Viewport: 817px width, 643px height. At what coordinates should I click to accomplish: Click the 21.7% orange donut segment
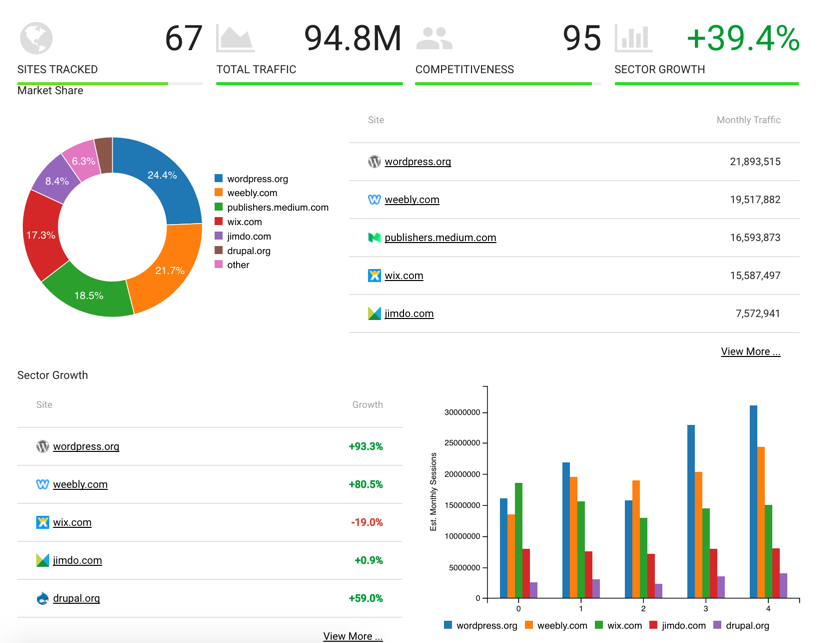point(169,270)
